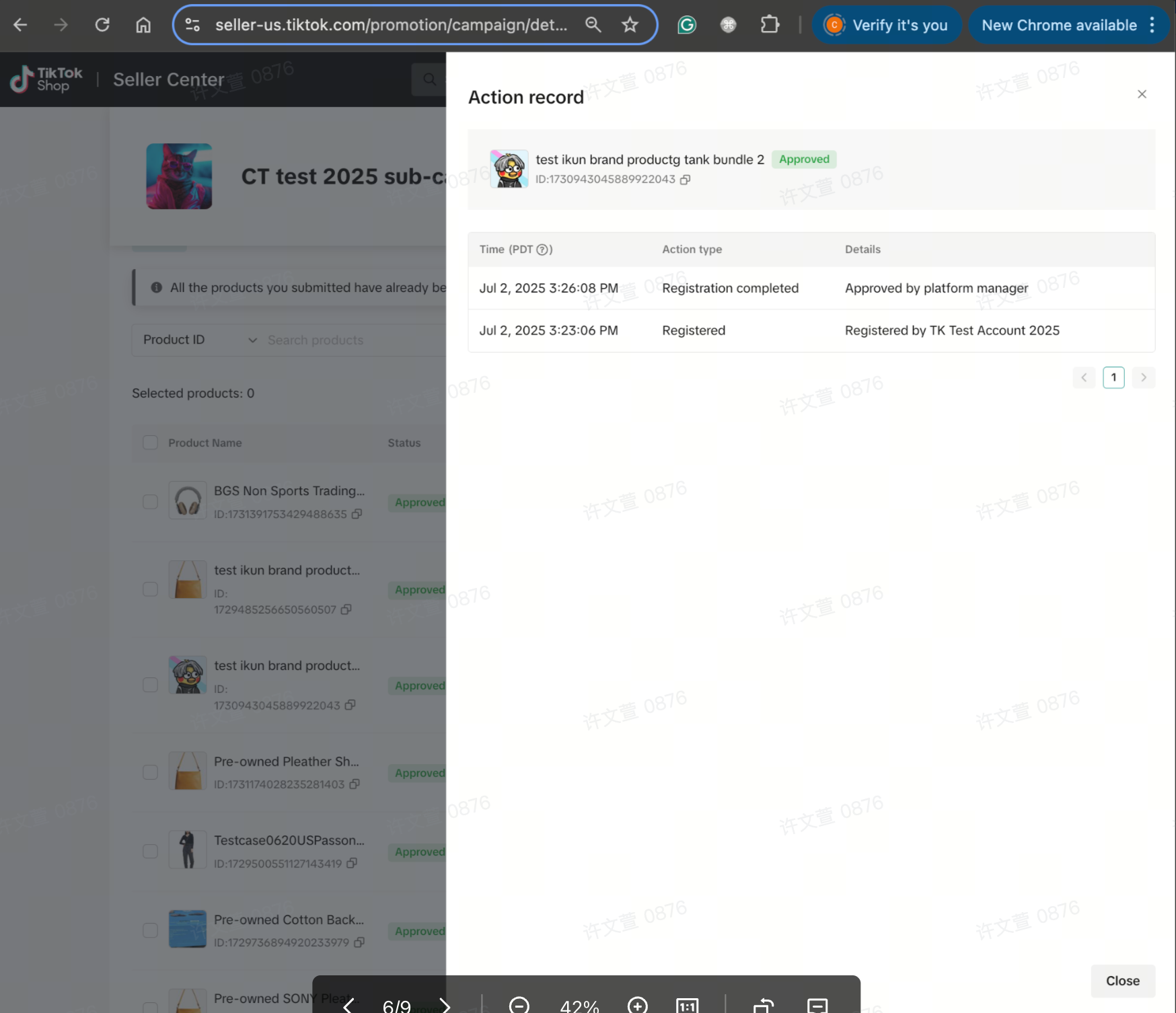
Task: Zoom out in the image viewer toolbar
Action: point(519,1005)
